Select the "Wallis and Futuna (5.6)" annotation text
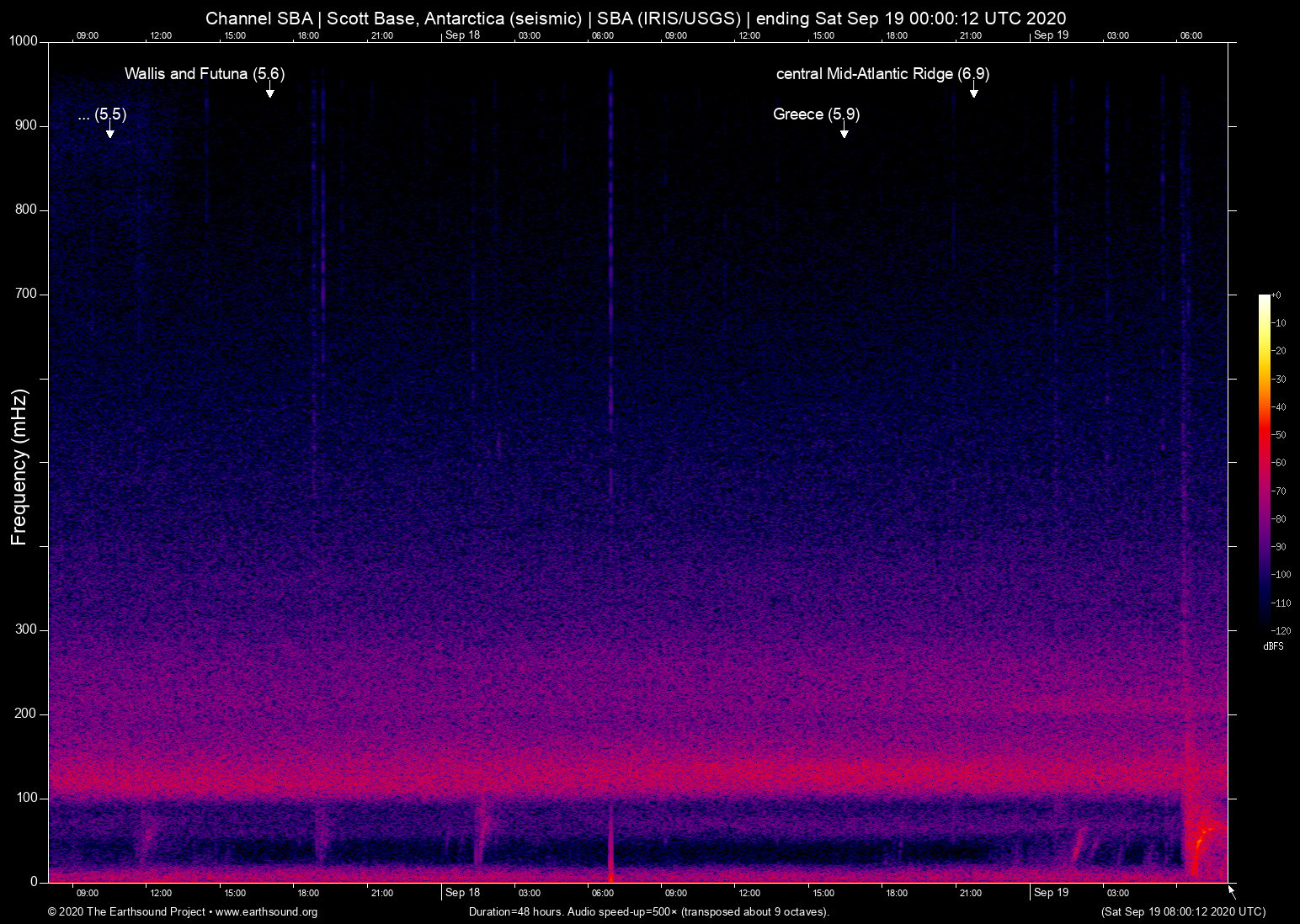 click(x=205, y=74)
